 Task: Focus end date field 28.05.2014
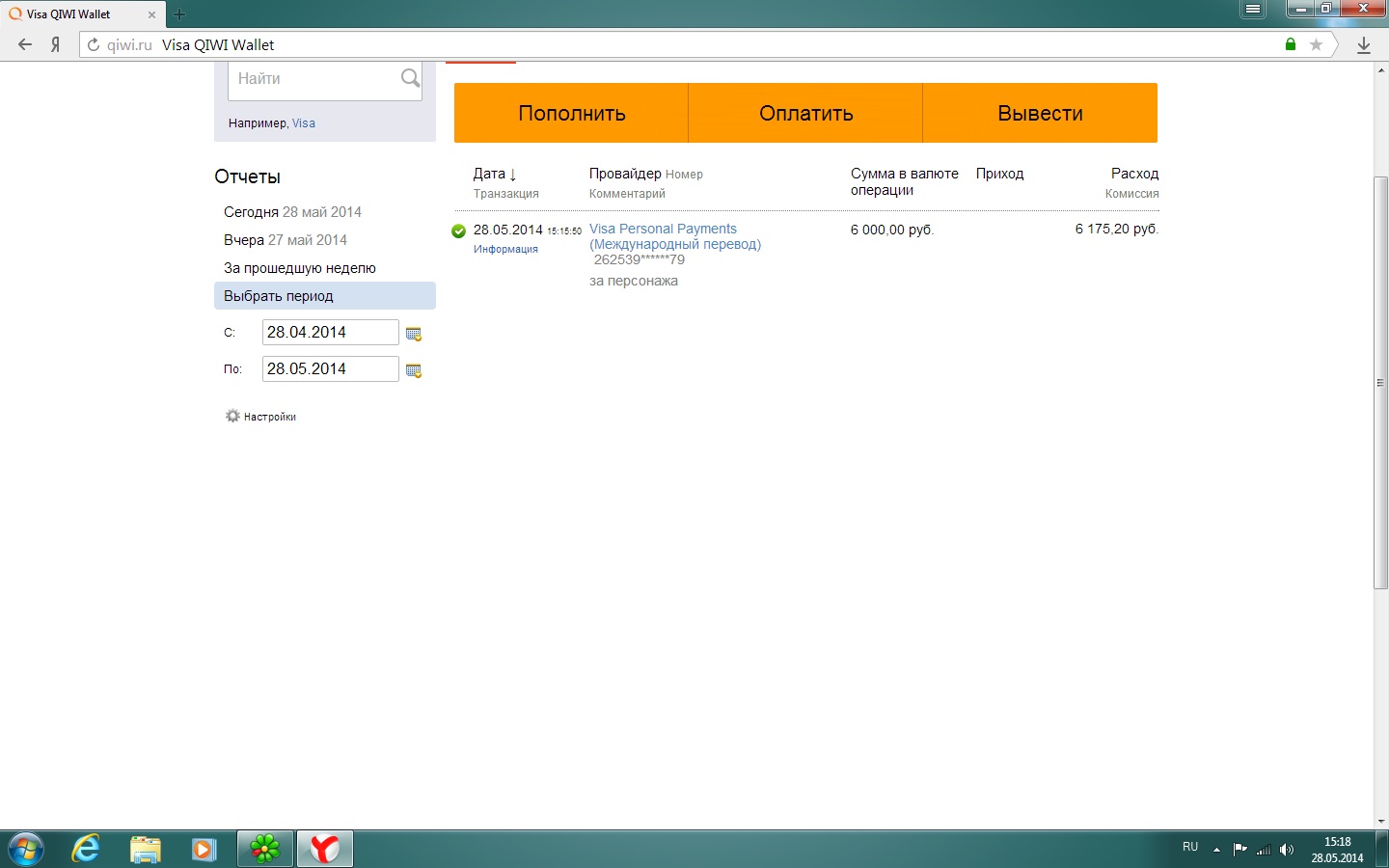(x=330, y=368)
